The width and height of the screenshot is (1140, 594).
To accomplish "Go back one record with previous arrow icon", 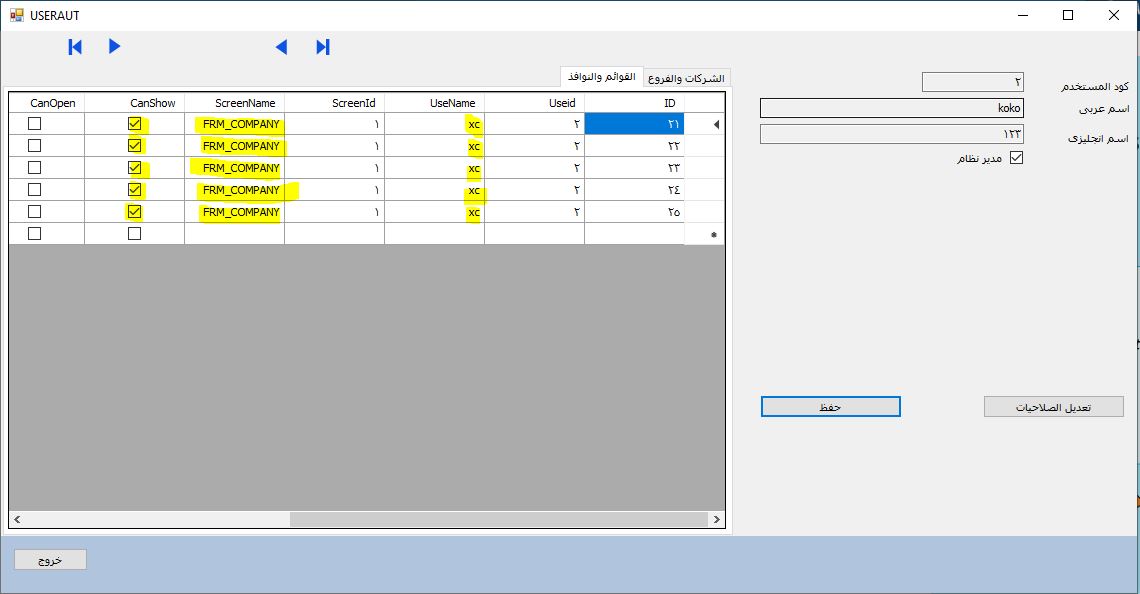I will [x=281, y=46].
